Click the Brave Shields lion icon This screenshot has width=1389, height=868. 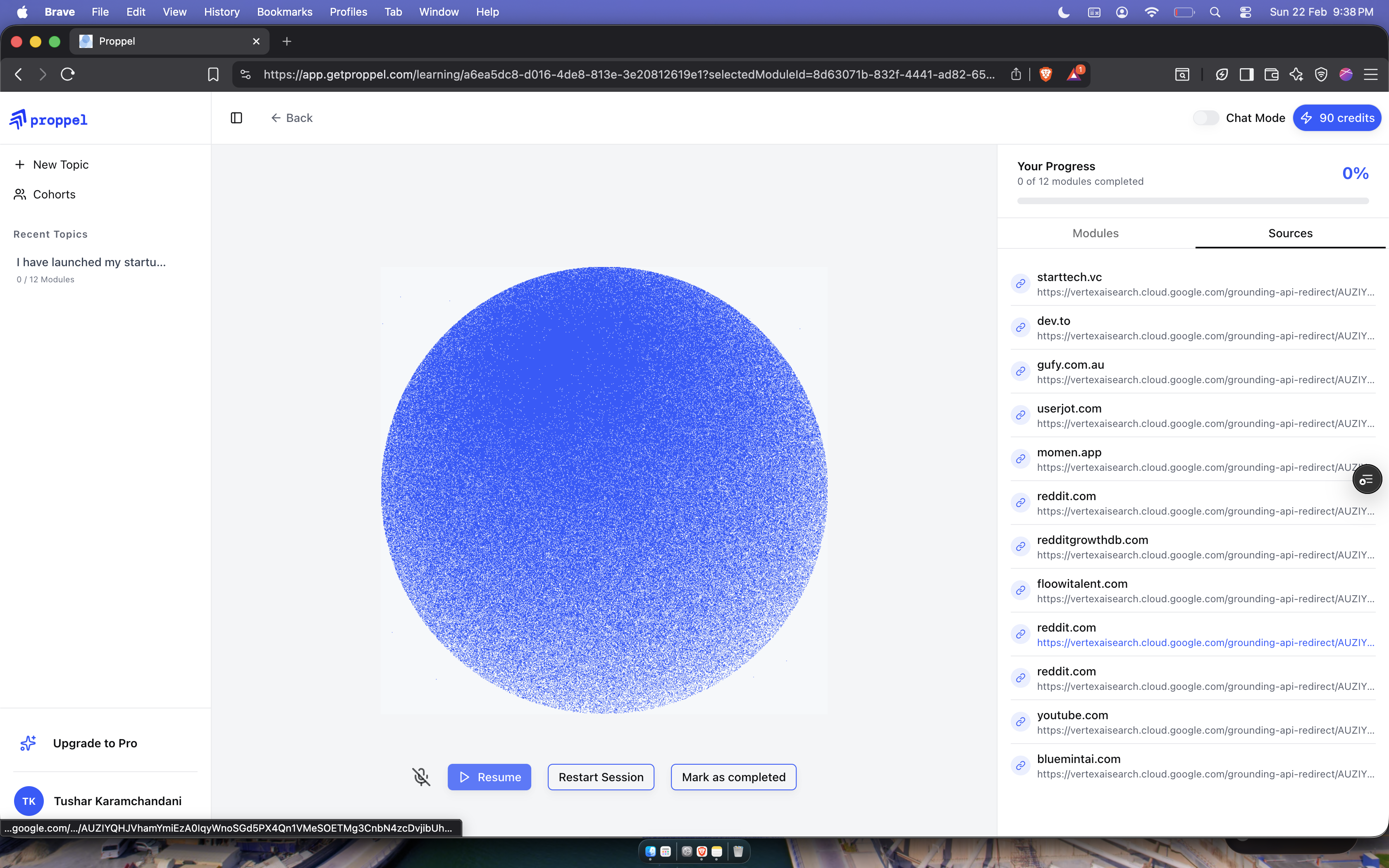pyautogui.click(x=1046, y=74)
